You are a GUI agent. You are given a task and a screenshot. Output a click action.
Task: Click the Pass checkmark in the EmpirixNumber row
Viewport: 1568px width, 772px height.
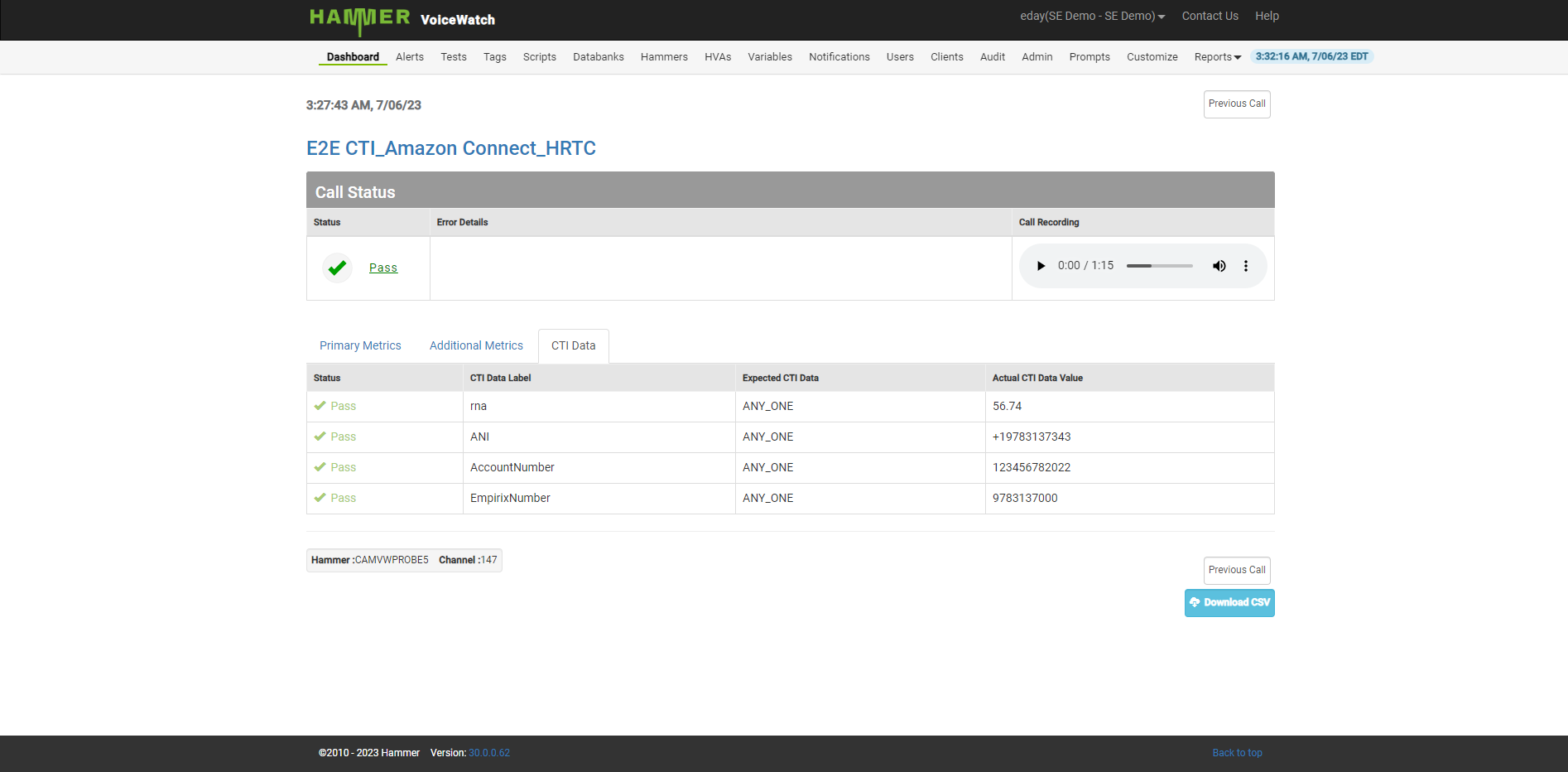point(321,498)
